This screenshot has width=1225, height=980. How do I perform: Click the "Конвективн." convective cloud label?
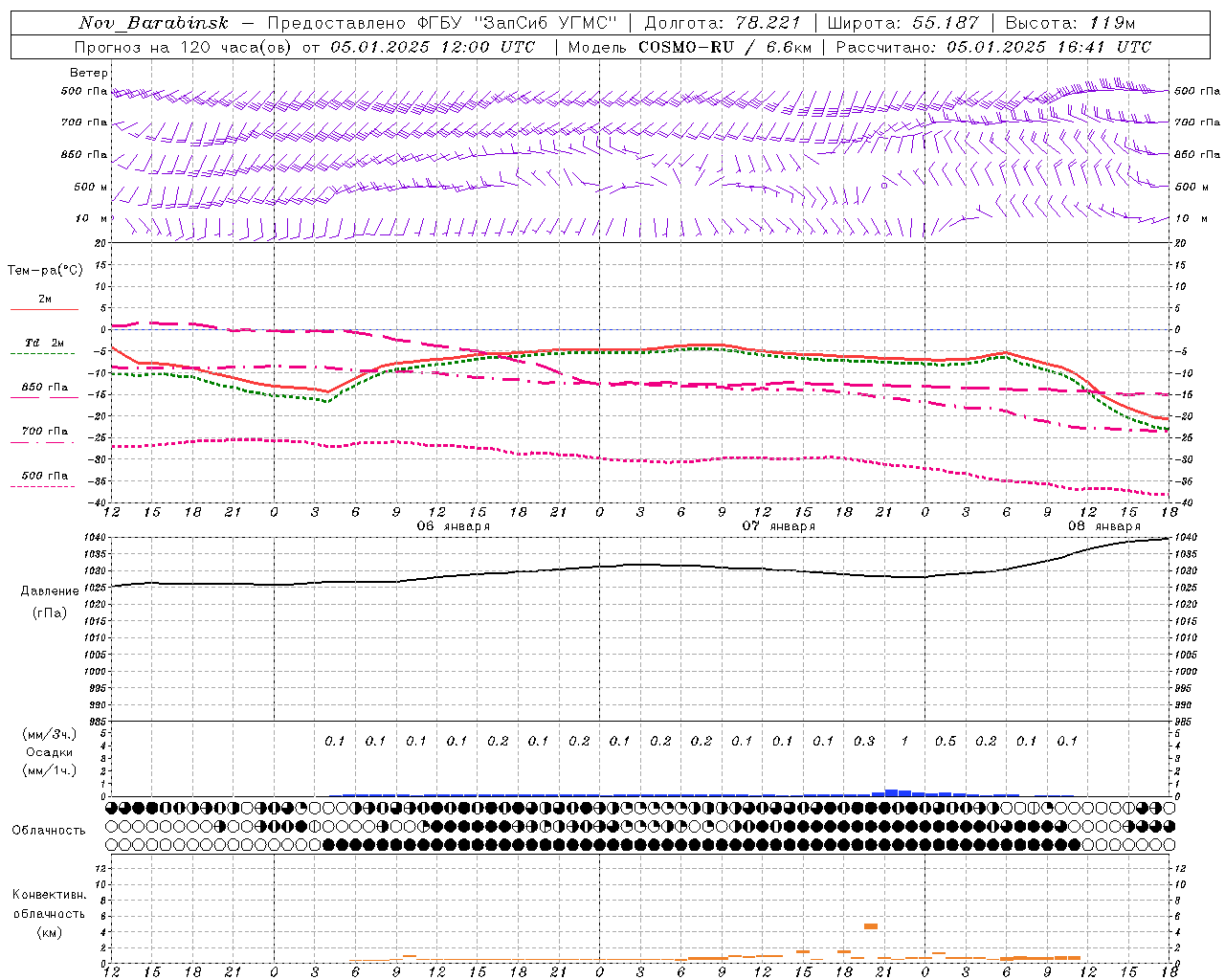click(x=50, y=895)
